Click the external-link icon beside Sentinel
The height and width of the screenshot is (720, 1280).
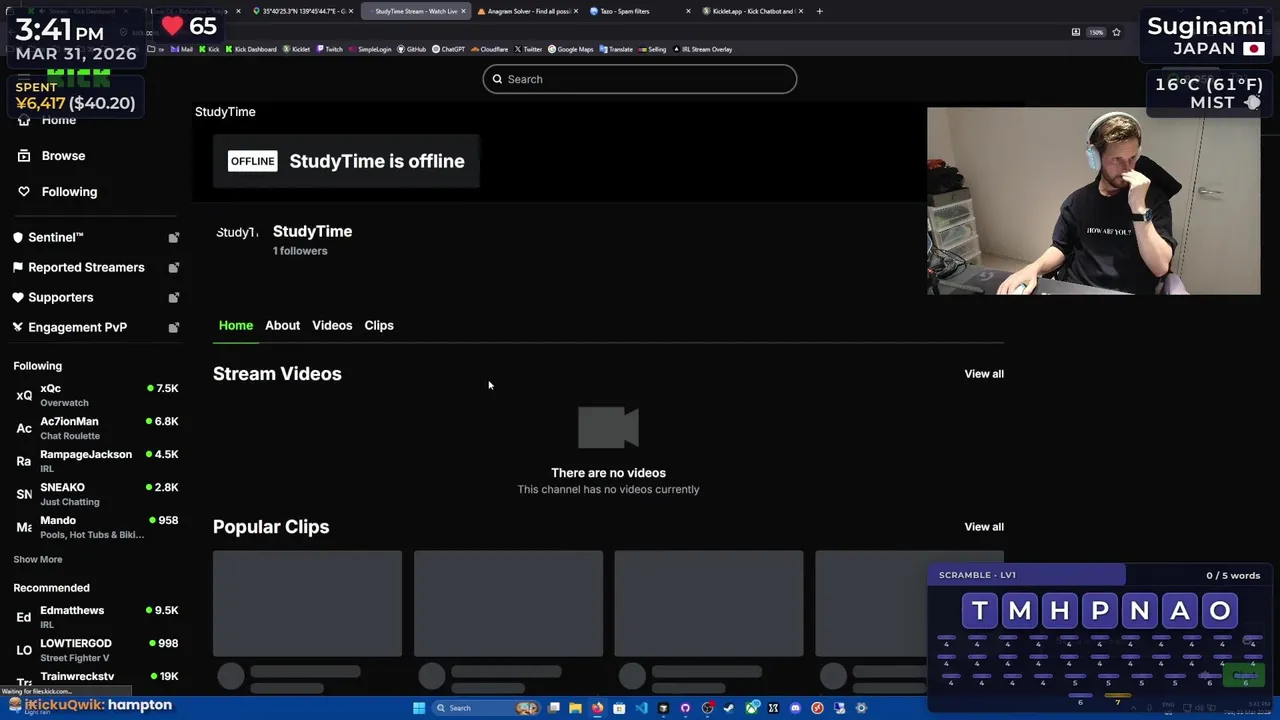pos(173,238)
